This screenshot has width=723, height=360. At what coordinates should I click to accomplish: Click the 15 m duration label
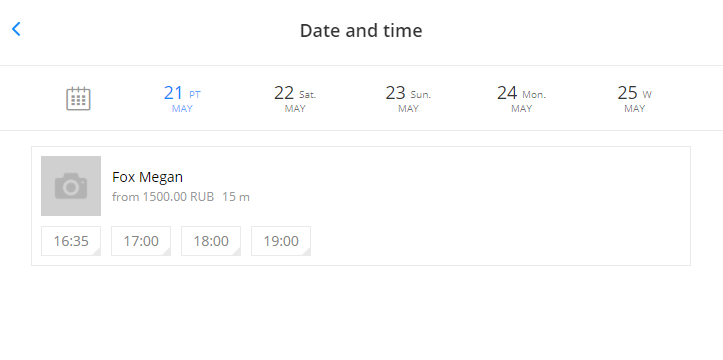pyautogui.click(x=236, y=197)
